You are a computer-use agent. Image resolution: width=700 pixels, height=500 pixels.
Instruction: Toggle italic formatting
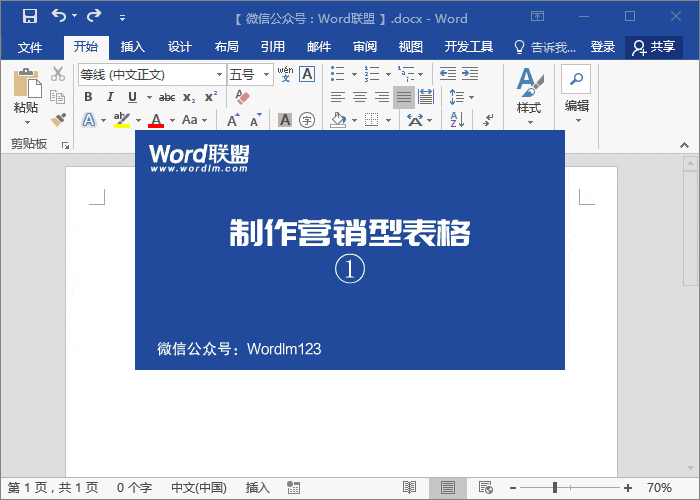[x=110, y=97]
